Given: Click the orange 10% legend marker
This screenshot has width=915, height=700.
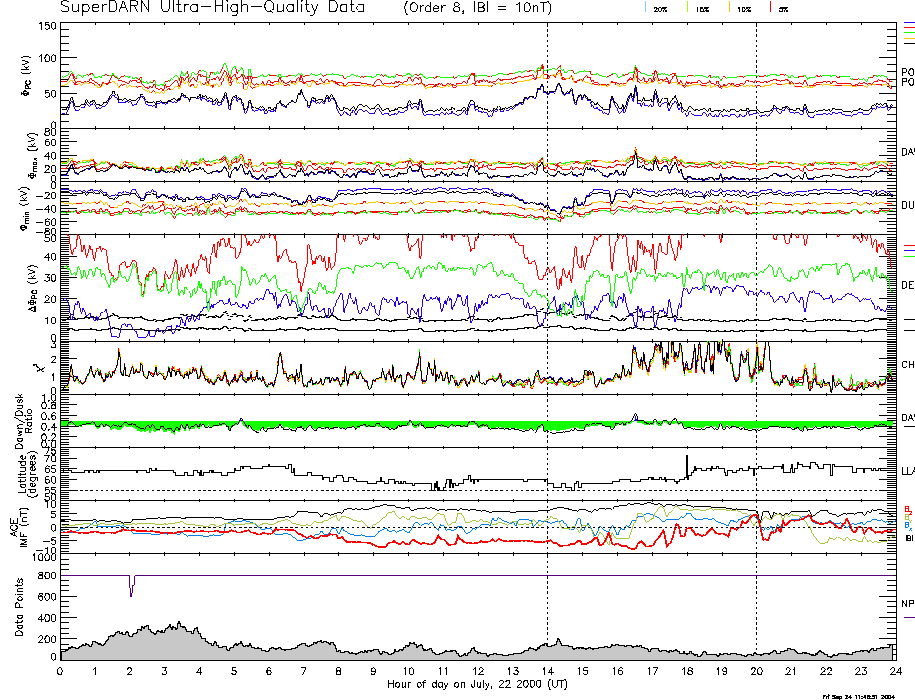Looking at the screenshot, I should (x=729, y=7).
